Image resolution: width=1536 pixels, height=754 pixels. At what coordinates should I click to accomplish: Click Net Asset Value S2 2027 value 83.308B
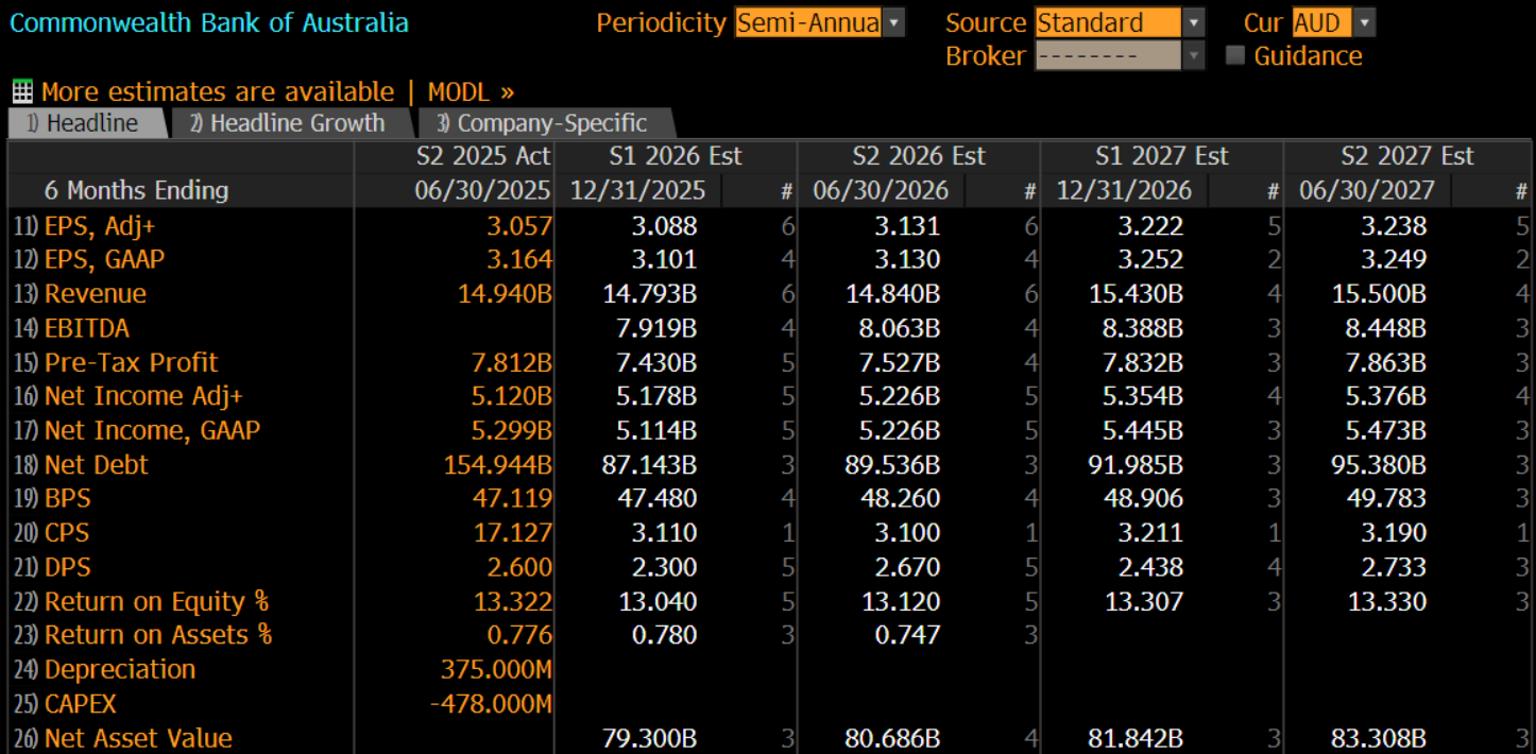(x=1379, y=738)
